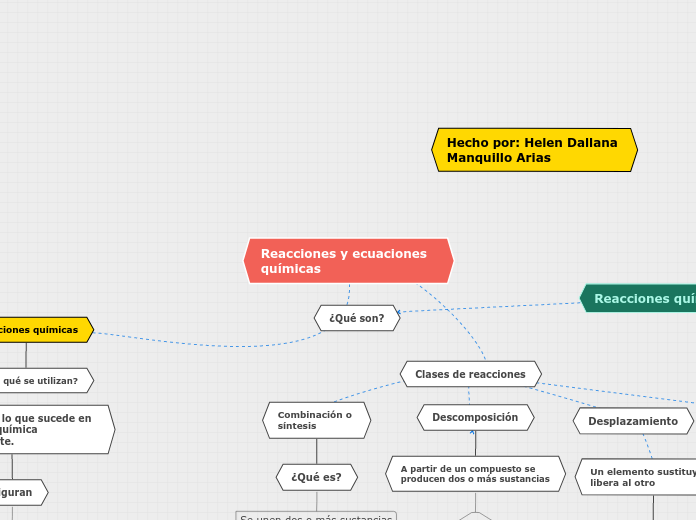The width and height of the screenshot is (696, 520).
Task: Click 'A partir de un compuesto' node
Action: pos(475,474)
